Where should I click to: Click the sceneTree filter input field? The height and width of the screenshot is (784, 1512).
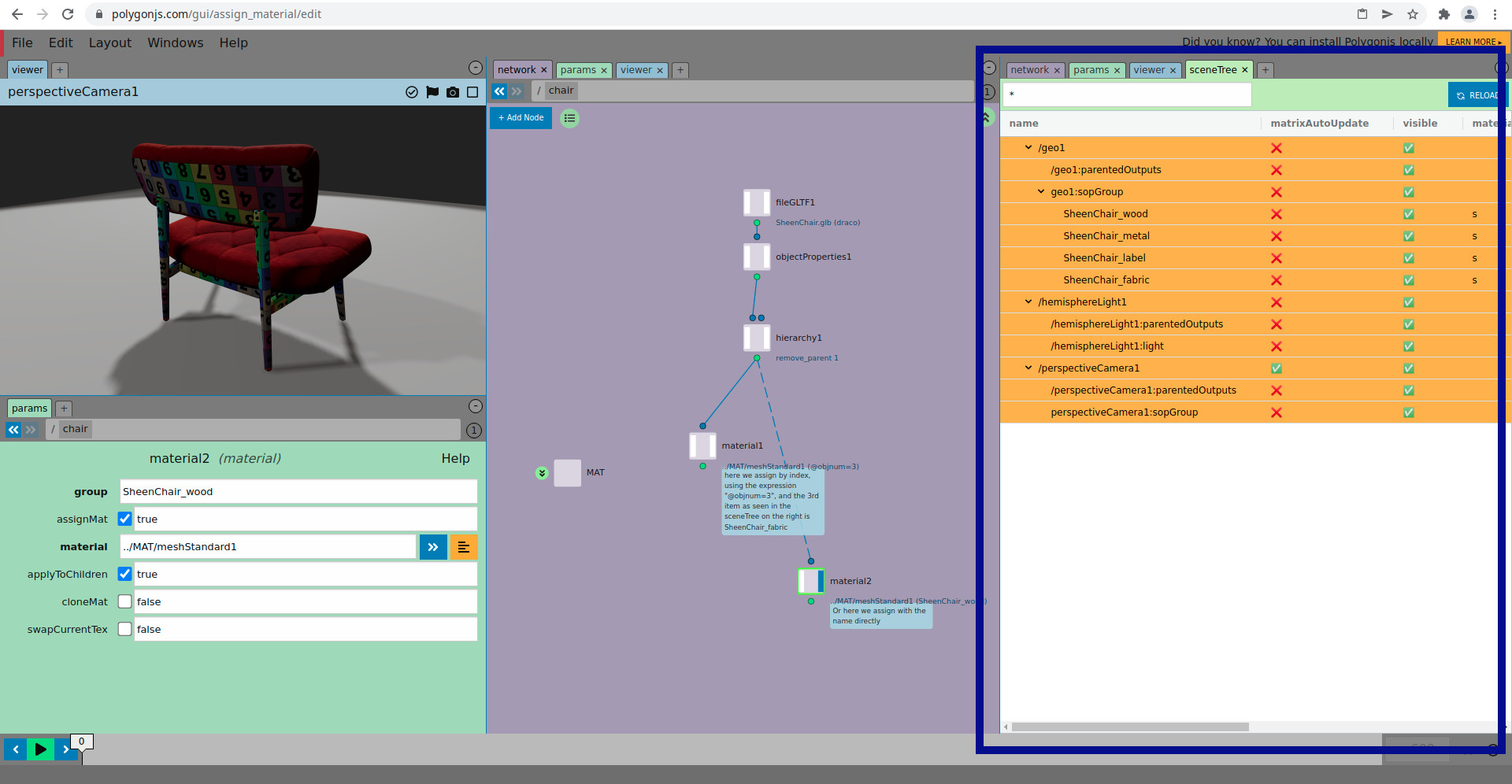1127,94
